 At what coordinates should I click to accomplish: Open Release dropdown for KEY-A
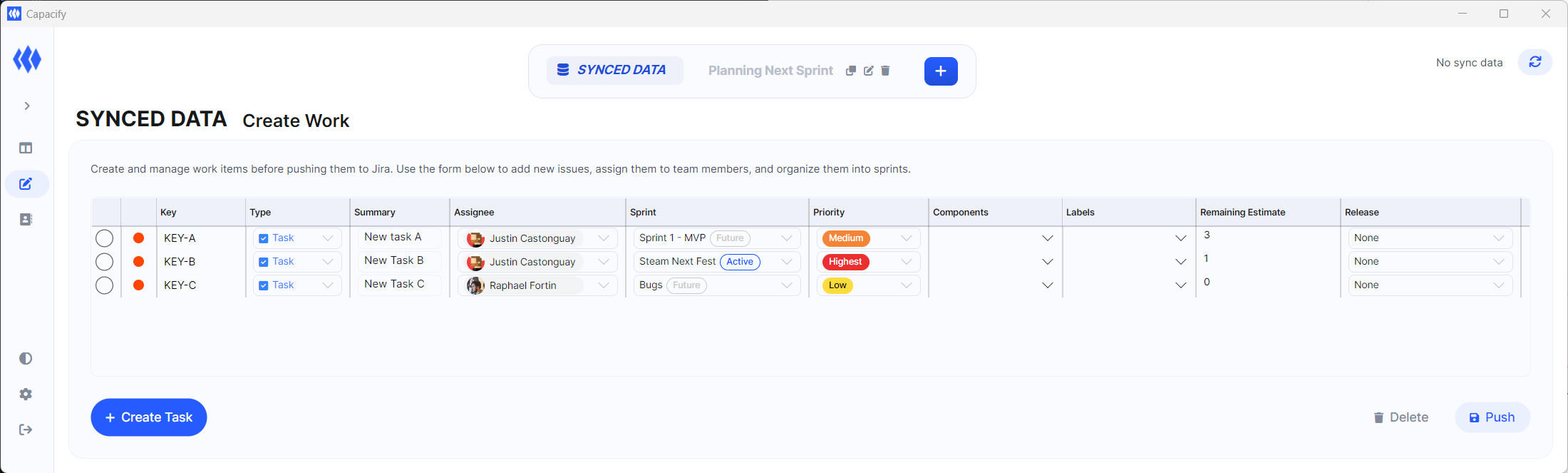(x=1430, y=238)
